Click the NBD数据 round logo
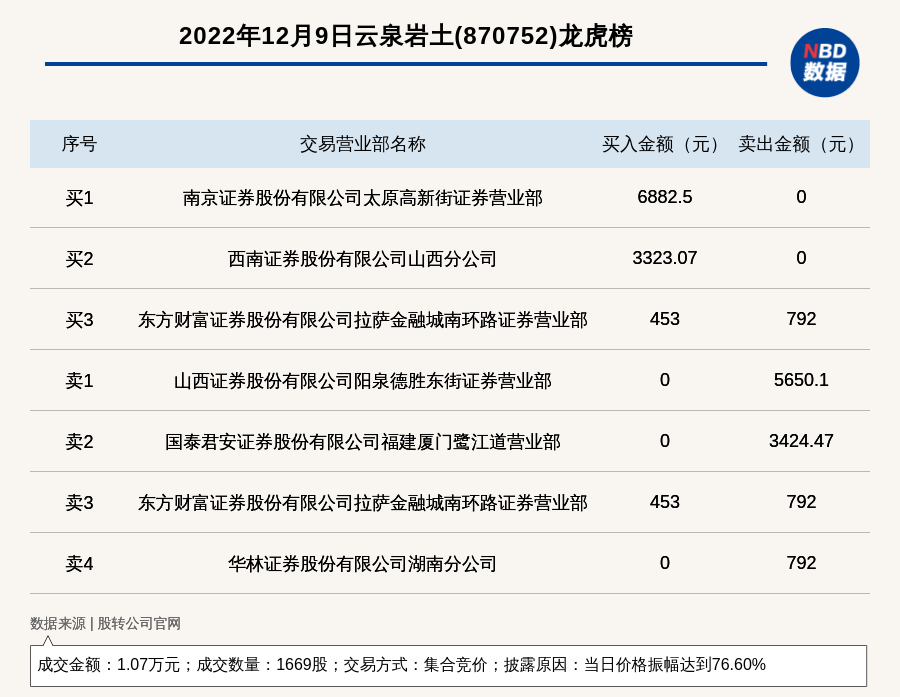The image size is (900, 697). coord(824,63)
